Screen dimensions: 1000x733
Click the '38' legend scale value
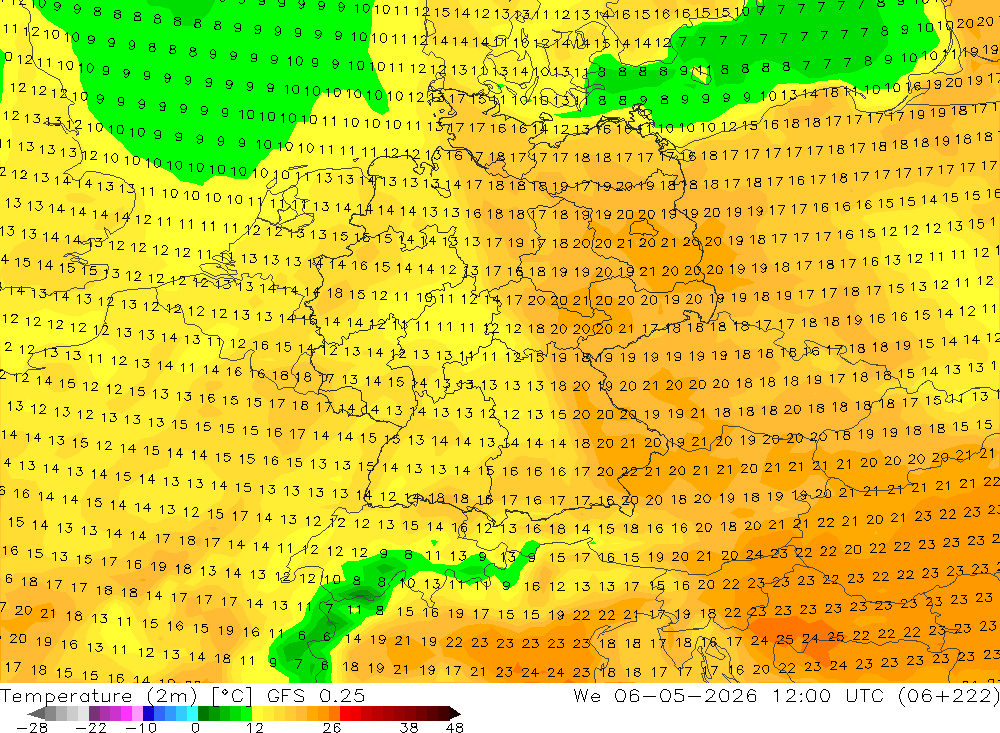pos(409,727)
